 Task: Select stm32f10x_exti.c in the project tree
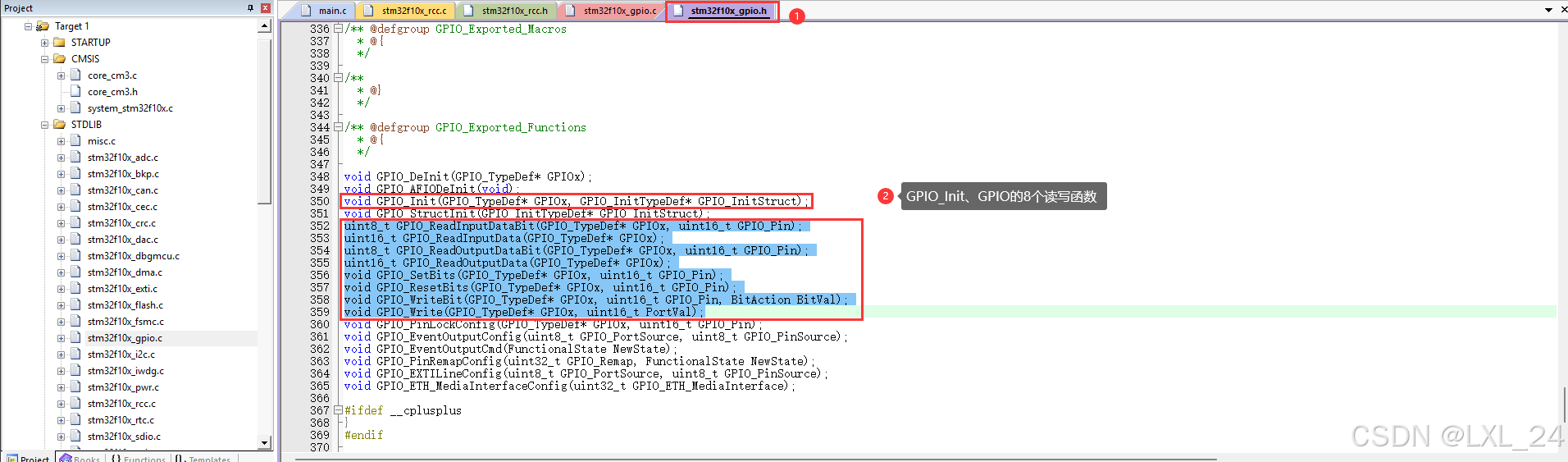click(x=122, y=289)
